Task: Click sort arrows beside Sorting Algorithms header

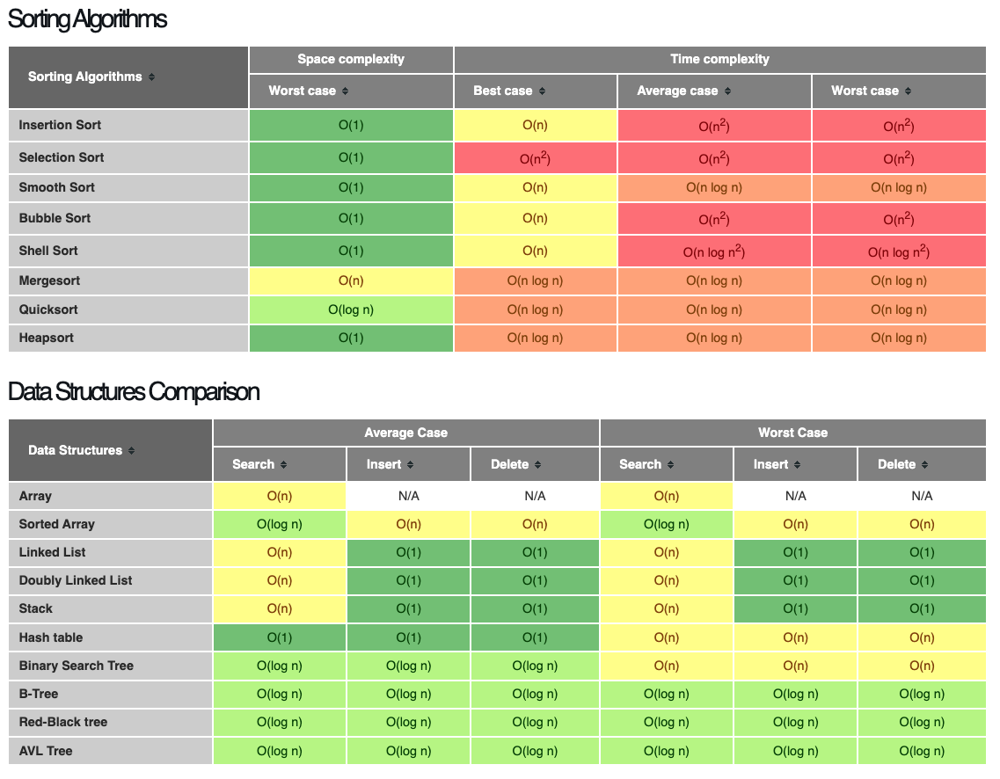Action: [152, 77]
